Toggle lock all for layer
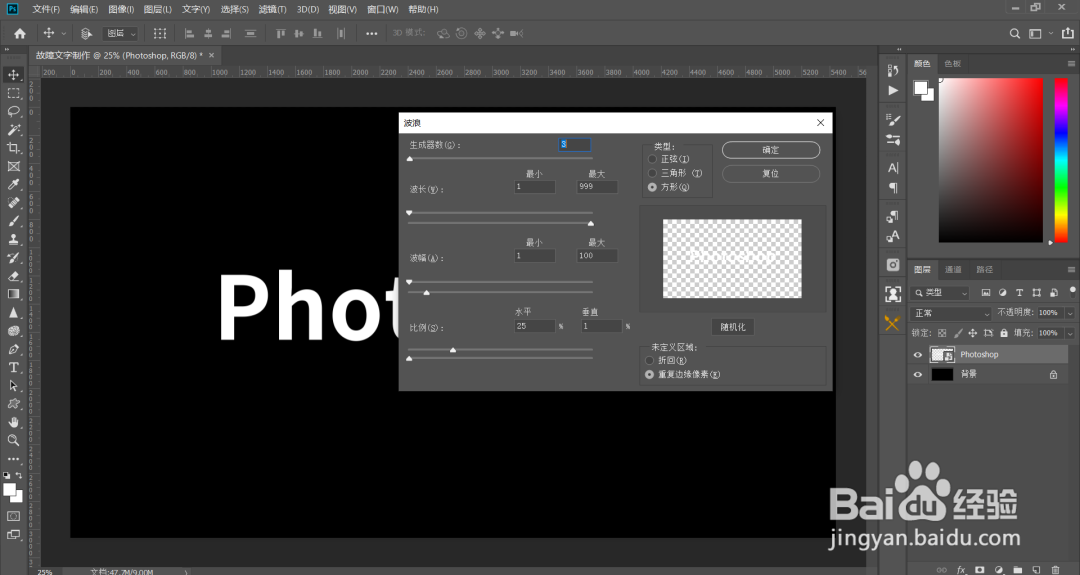 tap(1004, 333)
